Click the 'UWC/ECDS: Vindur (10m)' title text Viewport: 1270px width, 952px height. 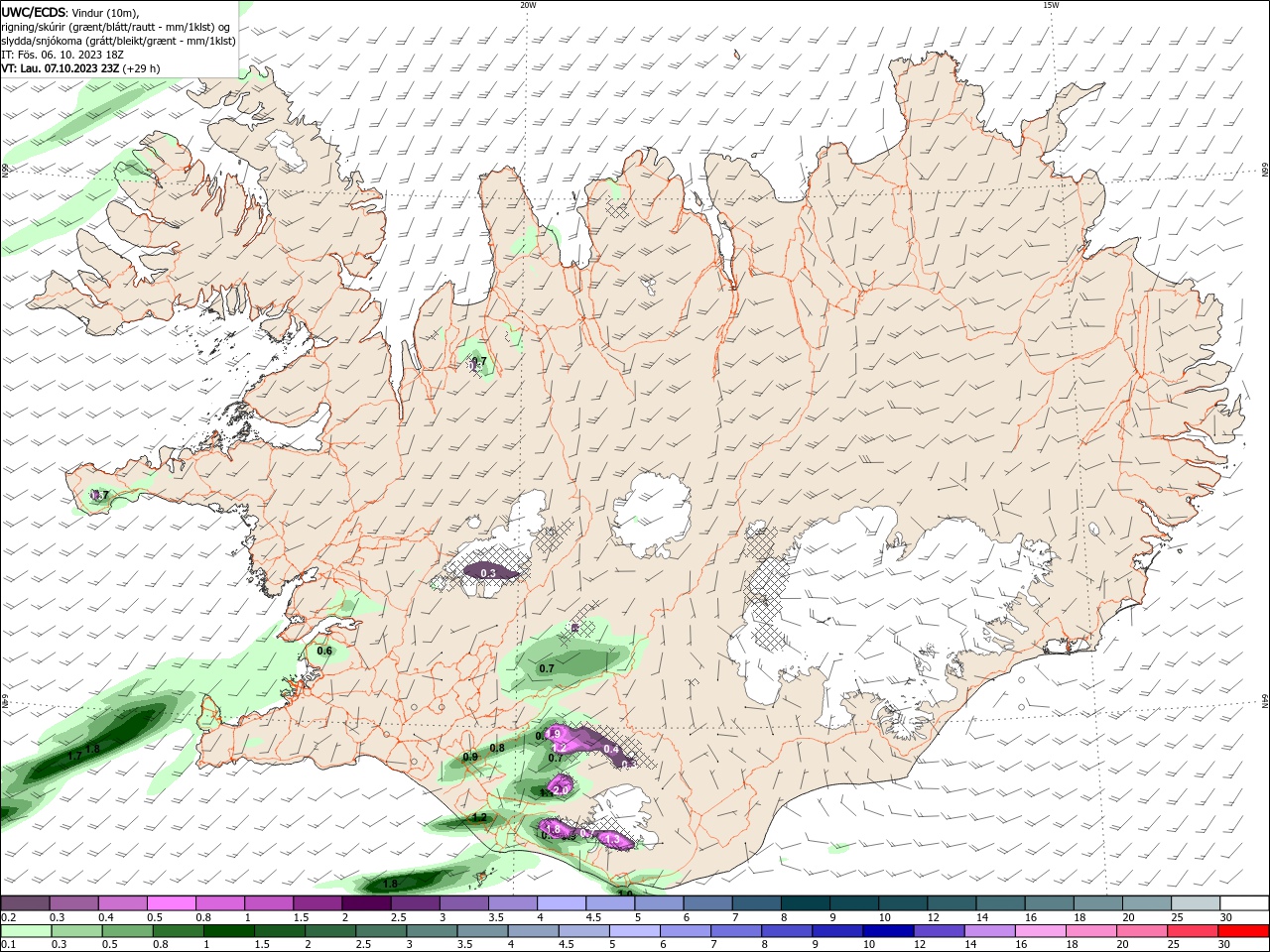click(70, 13)
